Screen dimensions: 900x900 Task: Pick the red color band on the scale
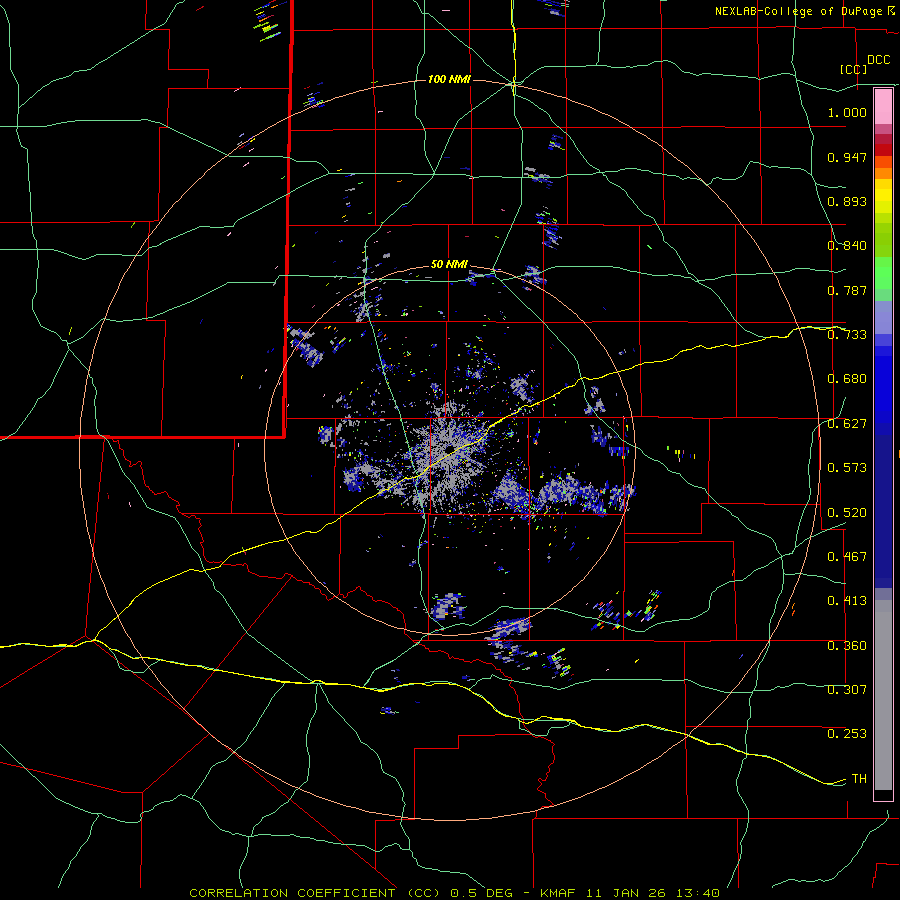[883, 150]
